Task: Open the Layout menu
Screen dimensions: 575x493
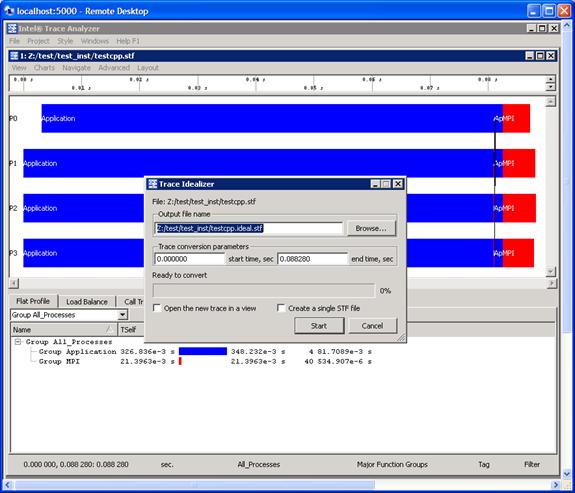Action: coord(148,68)
